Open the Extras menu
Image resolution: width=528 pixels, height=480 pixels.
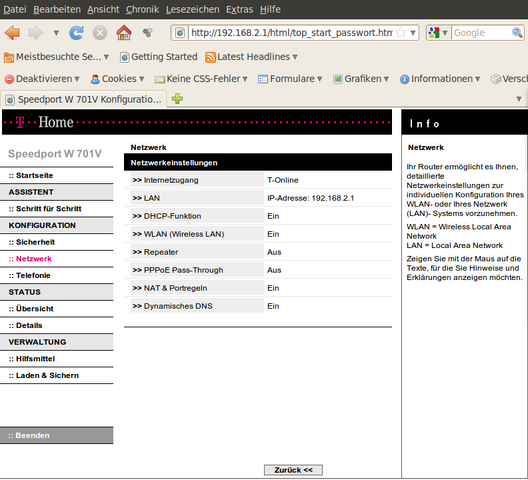coord(239,9)
